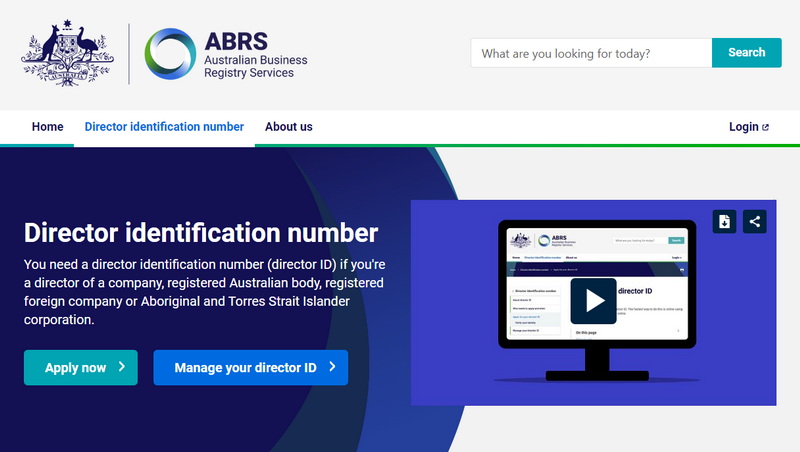Screen dimensions: 800x452
Task: Click the Director identification number heading
Action: (201, 233)
